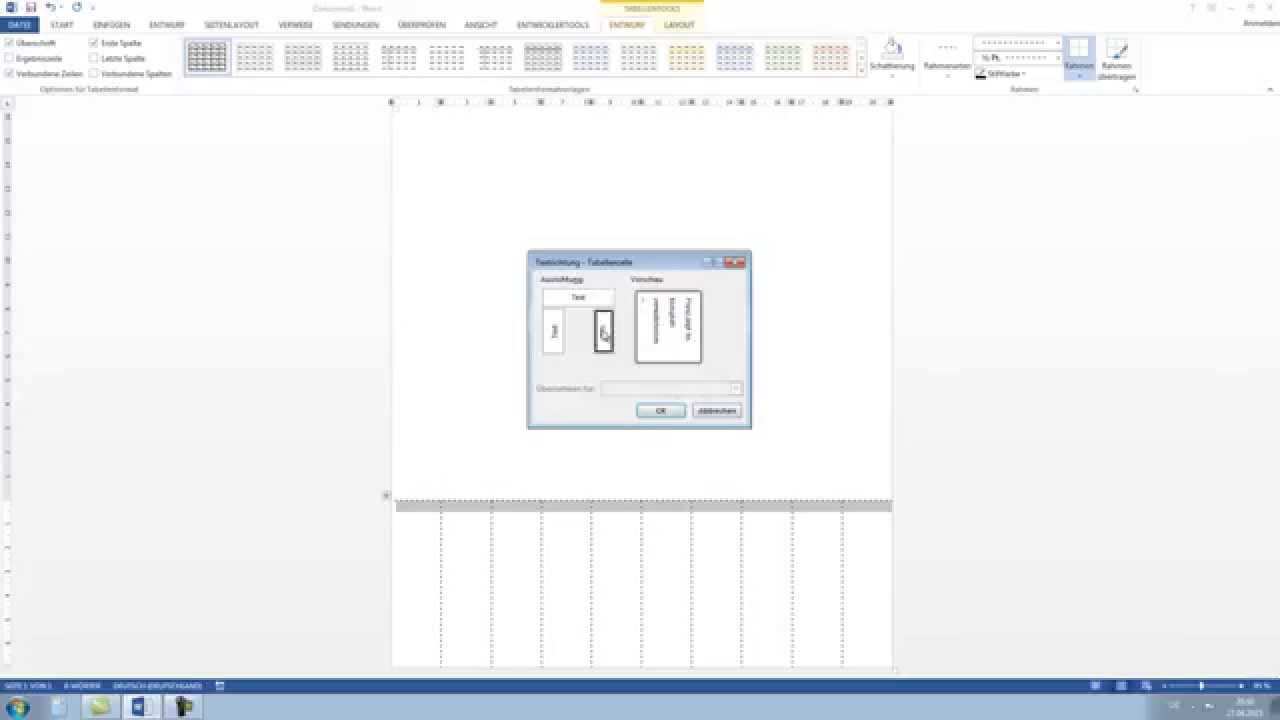Open the LAYOUT table tools tab

(679, 25)
